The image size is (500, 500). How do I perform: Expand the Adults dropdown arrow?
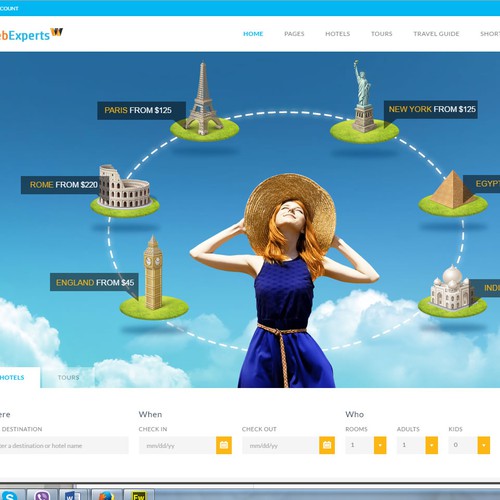coord(432,445)
